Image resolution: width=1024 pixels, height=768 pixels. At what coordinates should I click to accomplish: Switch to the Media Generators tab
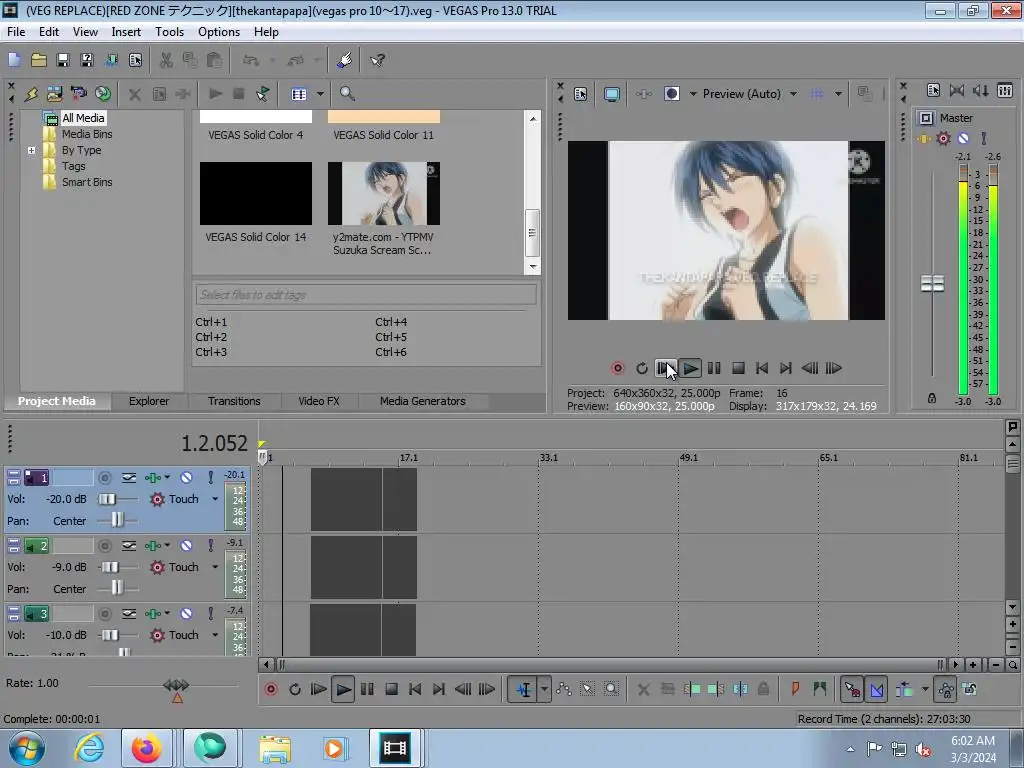pos(423,402)
